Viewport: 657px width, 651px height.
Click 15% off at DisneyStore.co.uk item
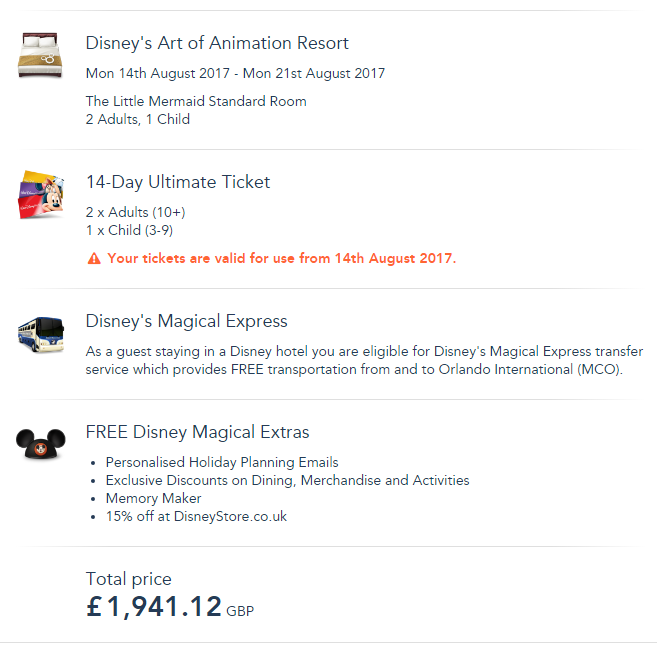pyautogui.click(x=196, y=516)
